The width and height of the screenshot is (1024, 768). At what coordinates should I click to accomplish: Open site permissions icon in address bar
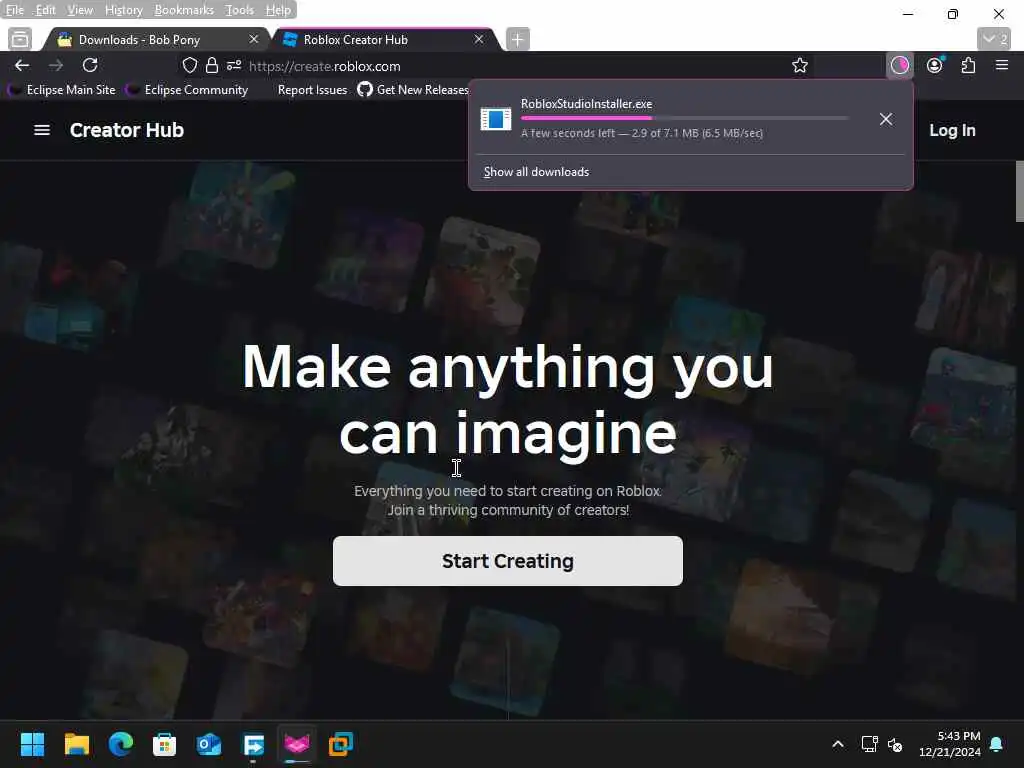(234, 65)
